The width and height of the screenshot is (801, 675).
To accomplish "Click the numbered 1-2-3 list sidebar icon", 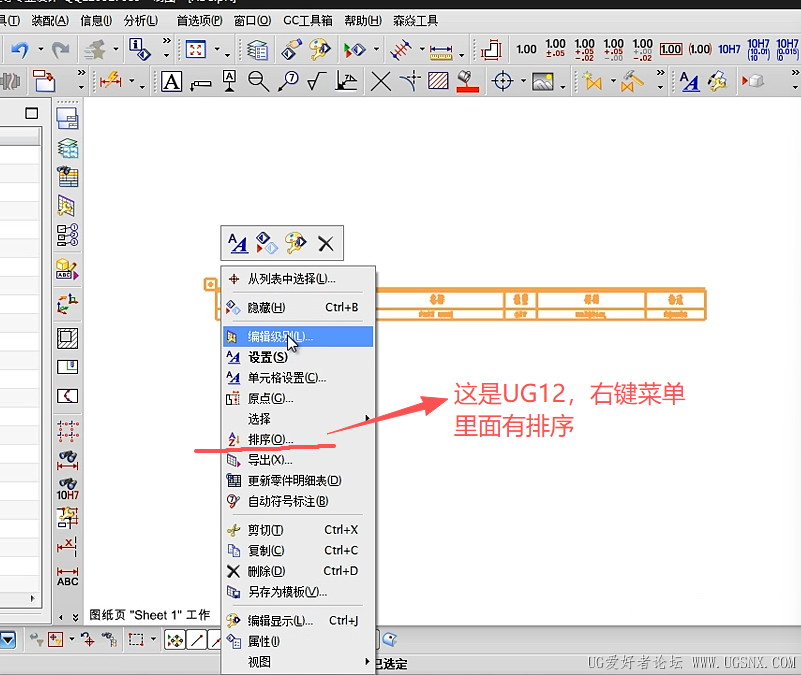I will click(67, 235).
